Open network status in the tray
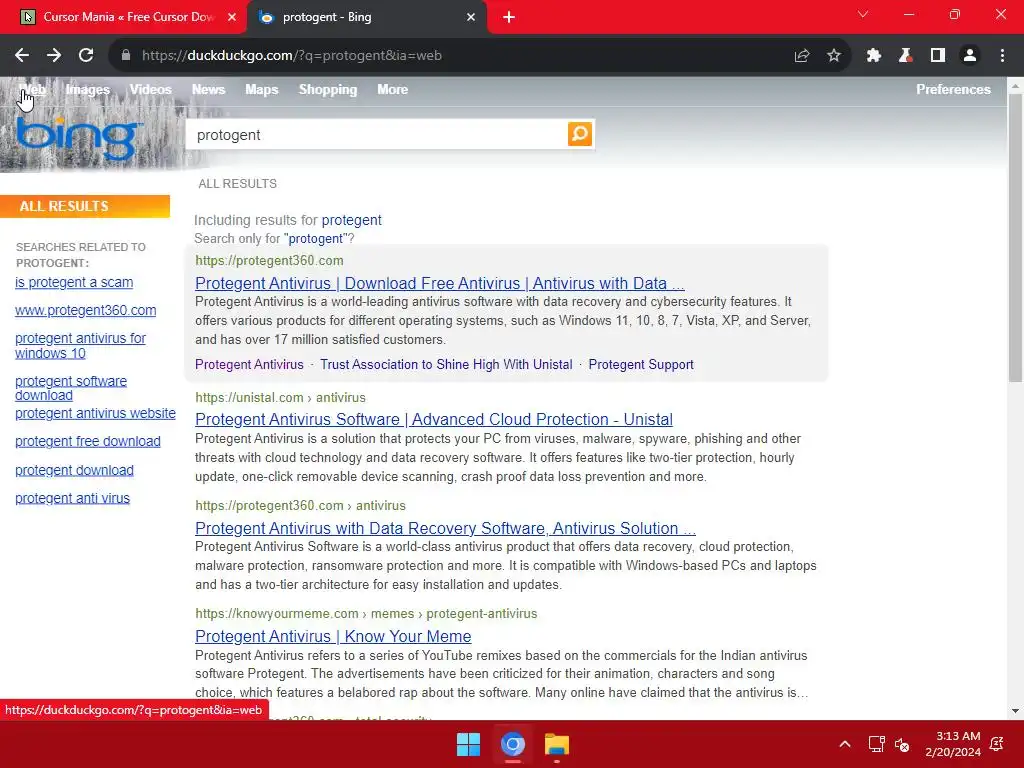 876,744
